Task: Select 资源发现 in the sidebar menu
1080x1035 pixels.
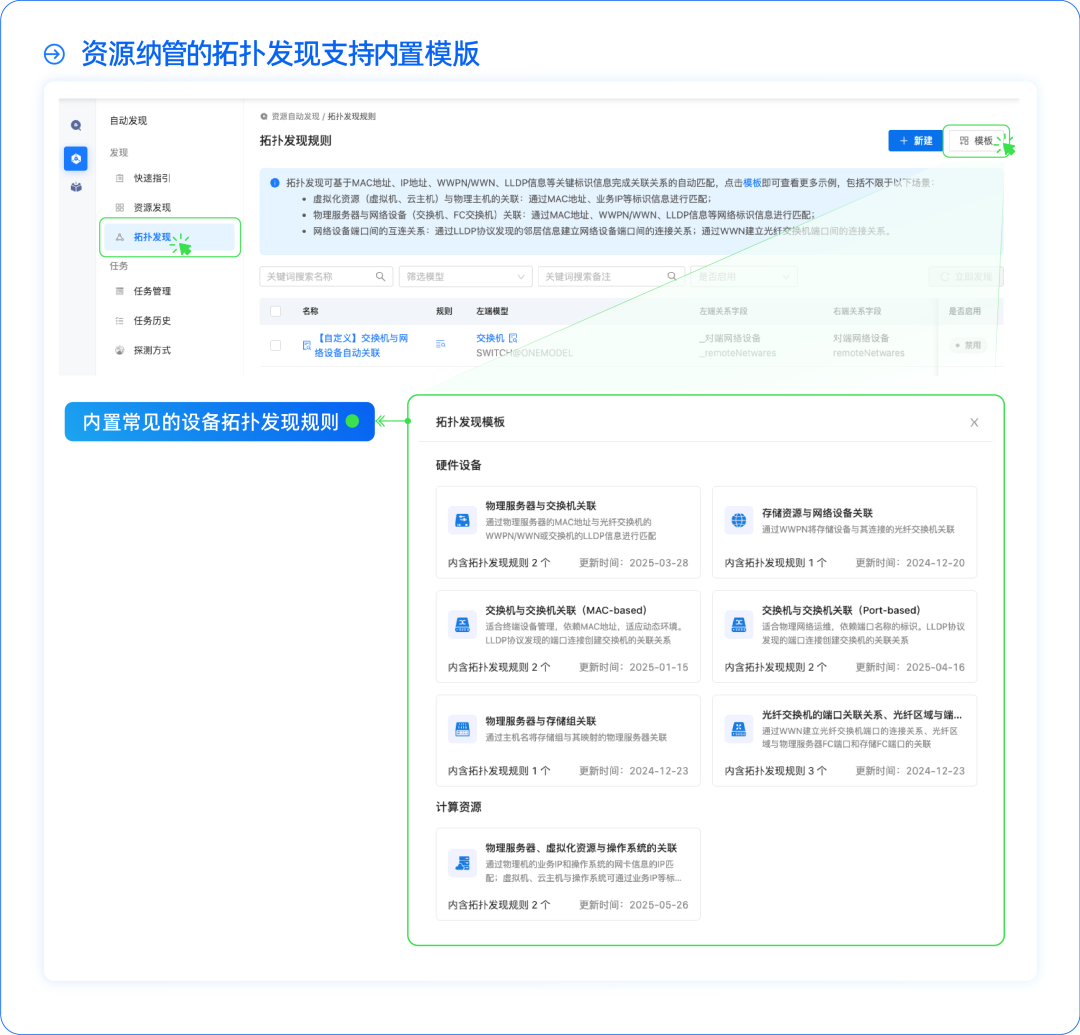Action: point(150,208)
